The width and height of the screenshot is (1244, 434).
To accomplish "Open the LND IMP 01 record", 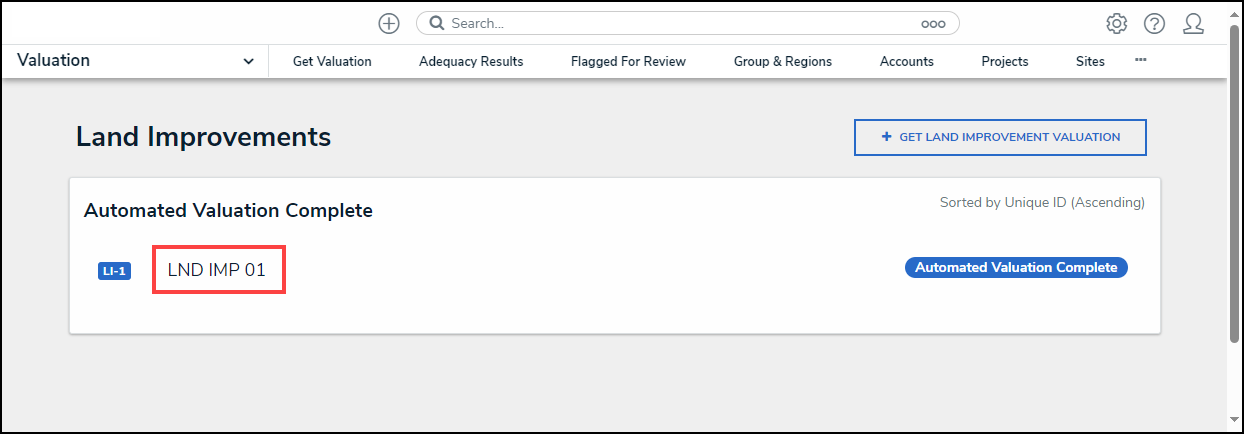I will [x=217, y=270].
